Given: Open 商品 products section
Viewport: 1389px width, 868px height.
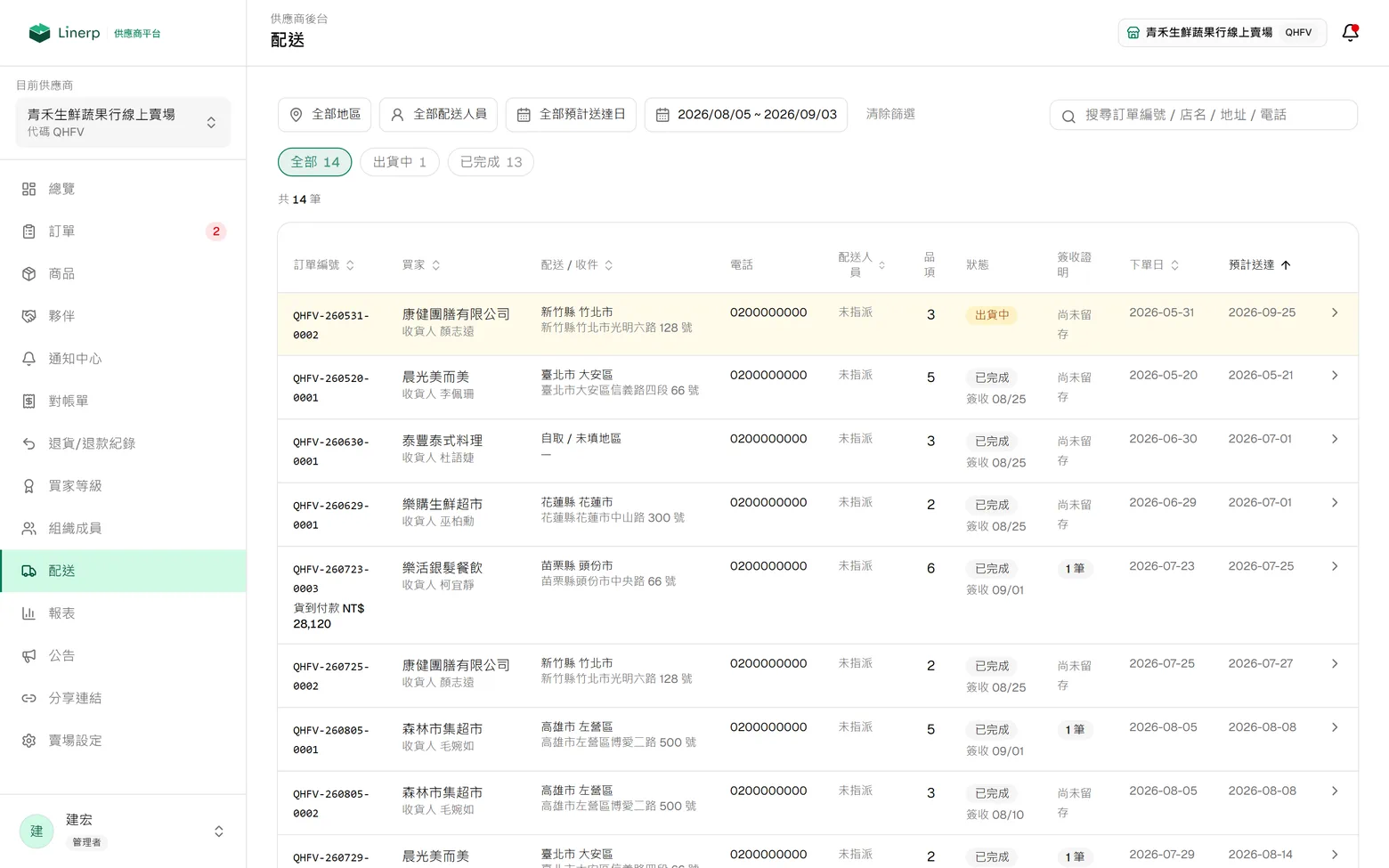Looking at the screenshot, I should coord(123,273).
